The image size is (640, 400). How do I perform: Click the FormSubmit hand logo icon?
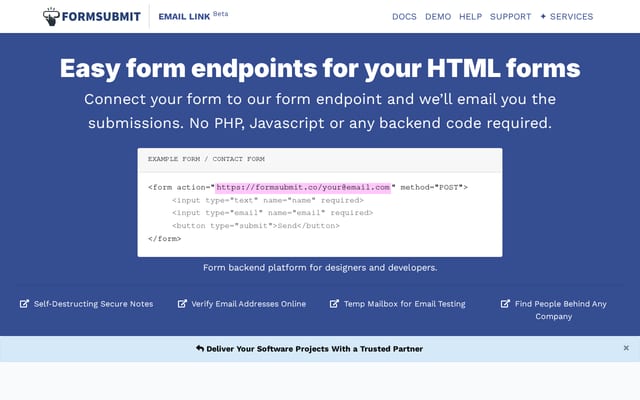pyautogui.click(x=51, y=17)
